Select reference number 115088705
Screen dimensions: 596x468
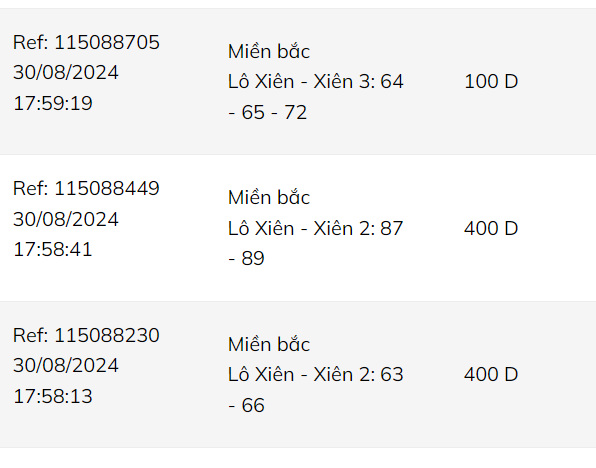coord(86,42)
